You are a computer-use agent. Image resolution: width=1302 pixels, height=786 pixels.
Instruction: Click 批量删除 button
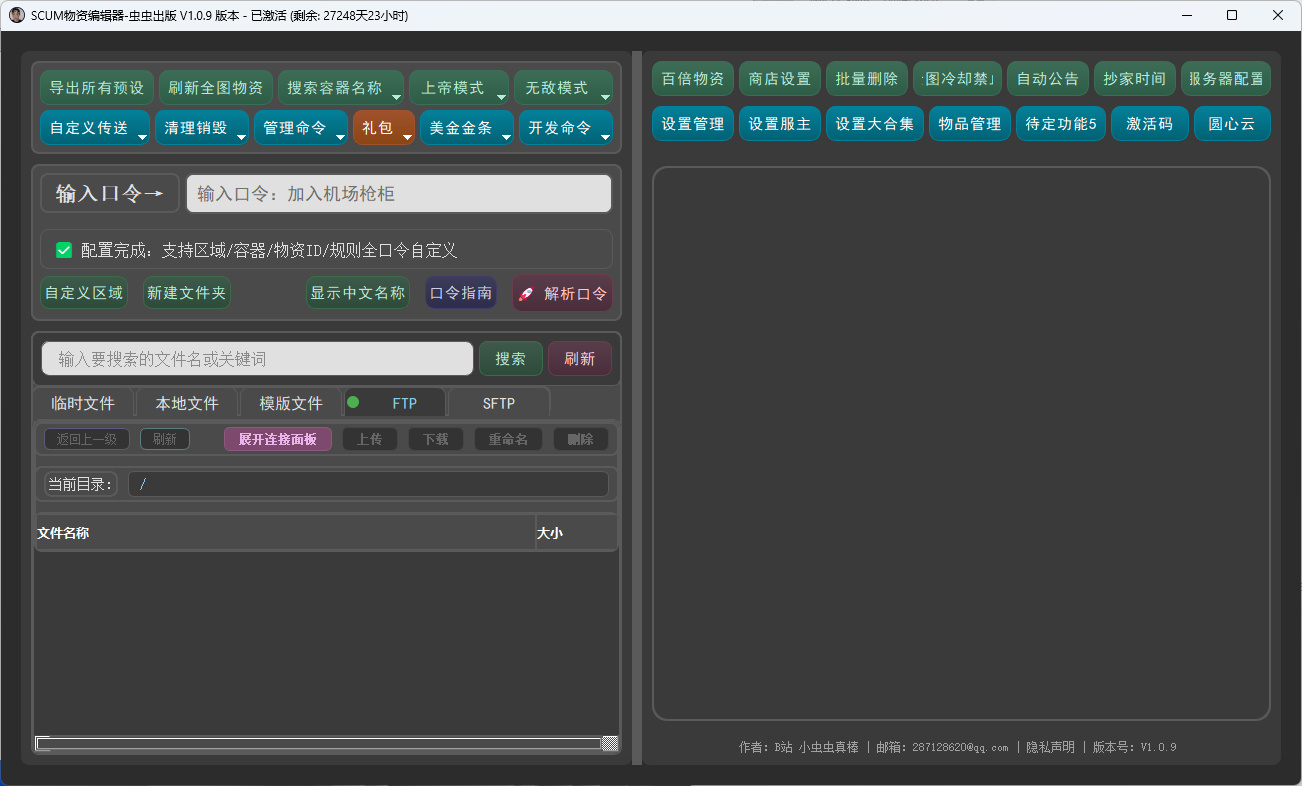click(867, 79)
